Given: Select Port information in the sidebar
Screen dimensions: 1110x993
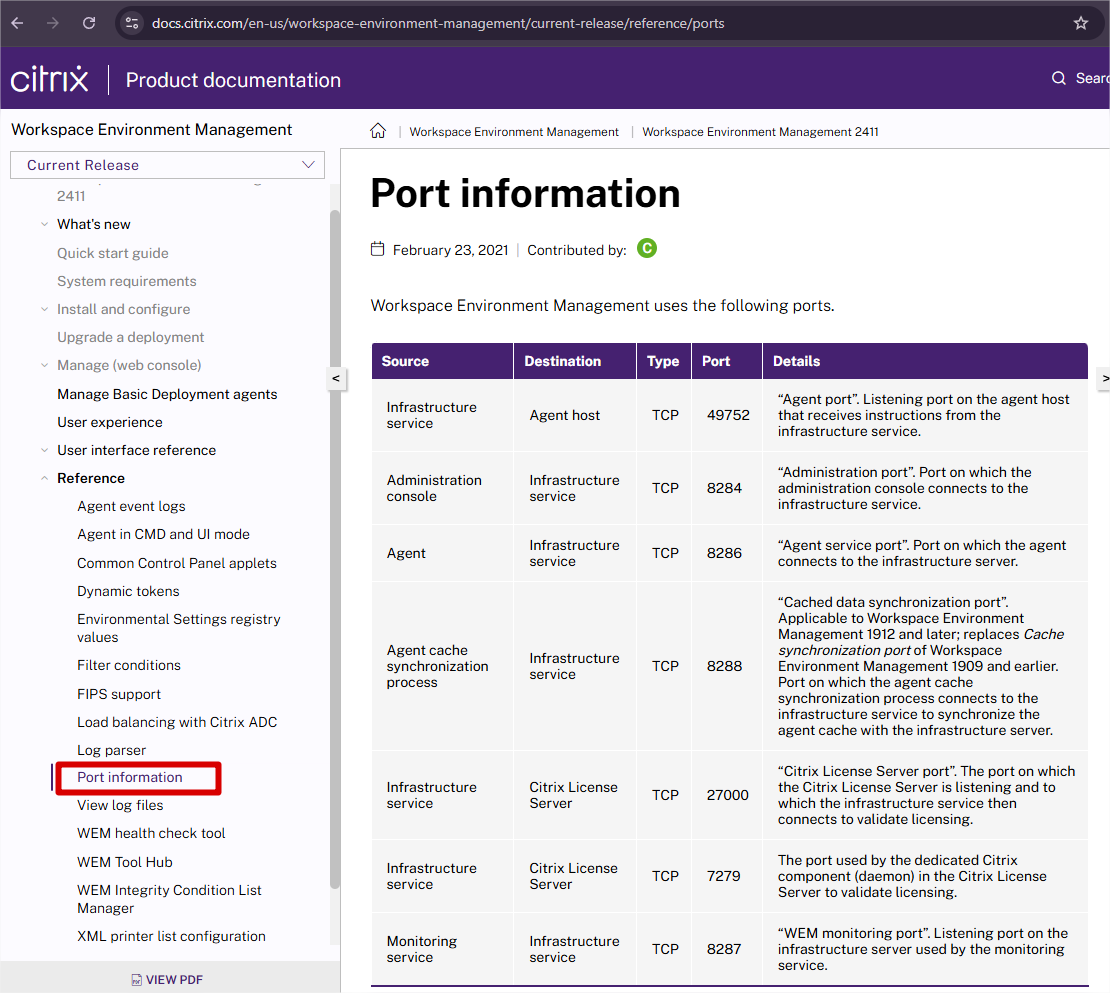Looking at the screenshot, I should (x=130, y=777).
